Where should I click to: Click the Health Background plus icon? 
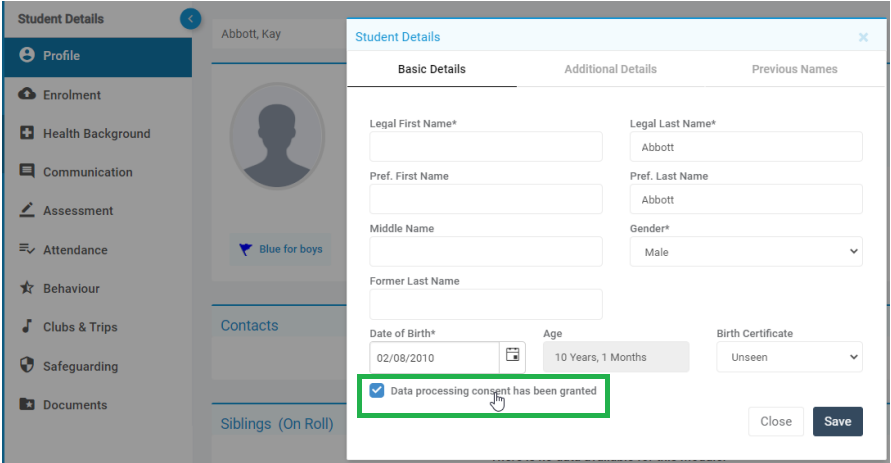click(x=27, y=133)
